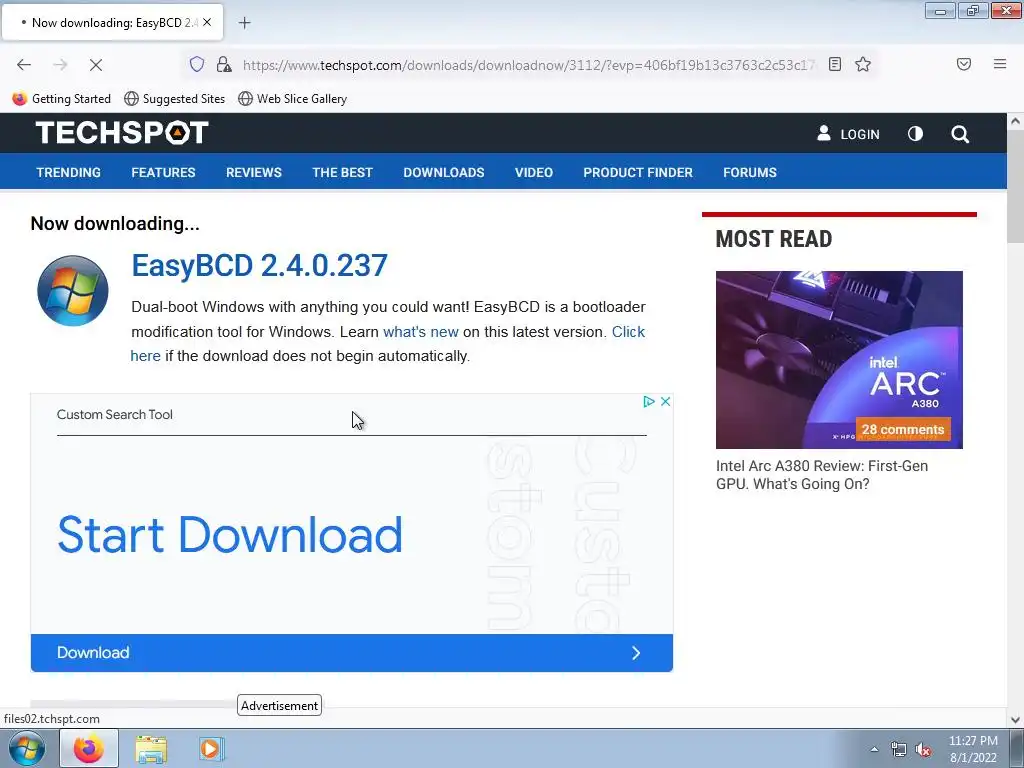Click the Custom Search Tool ad label
1024x768 pixels.
click(114, 415)
